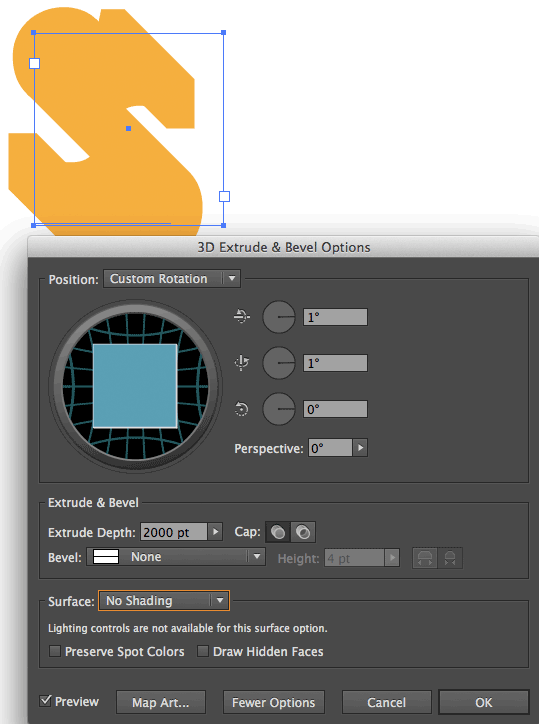Click the white square handle at upper left
This screenshot has width=539, height=724.
click(34, 63)
